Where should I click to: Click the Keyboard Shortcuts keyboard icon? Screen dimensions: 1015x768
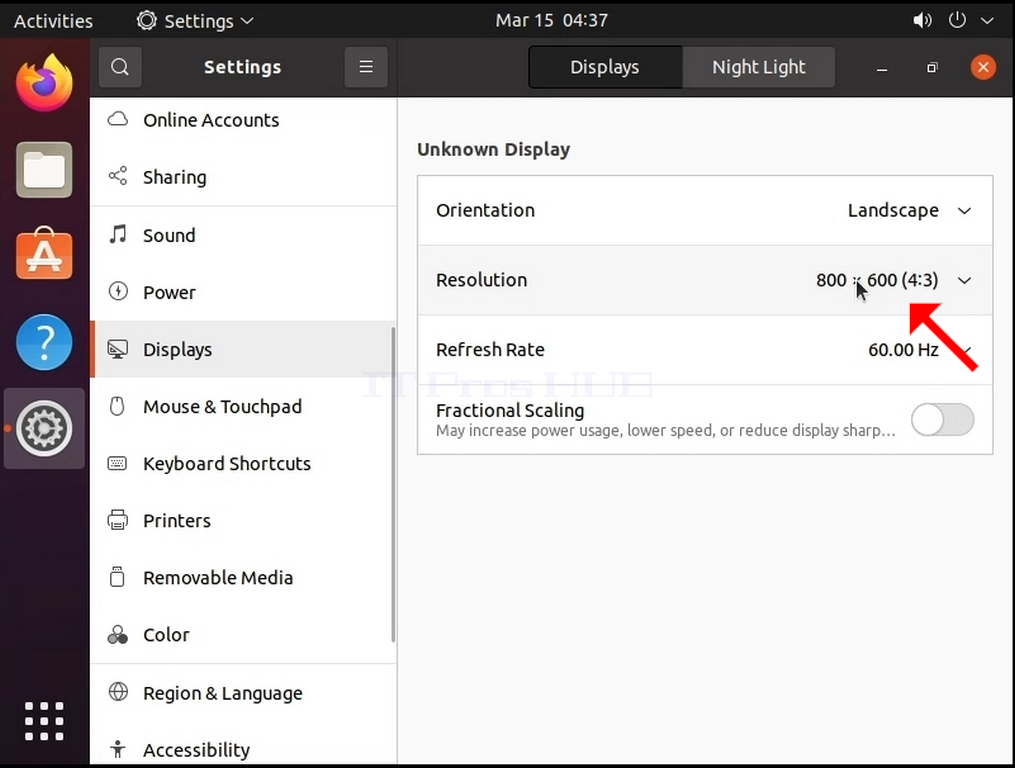117,463
